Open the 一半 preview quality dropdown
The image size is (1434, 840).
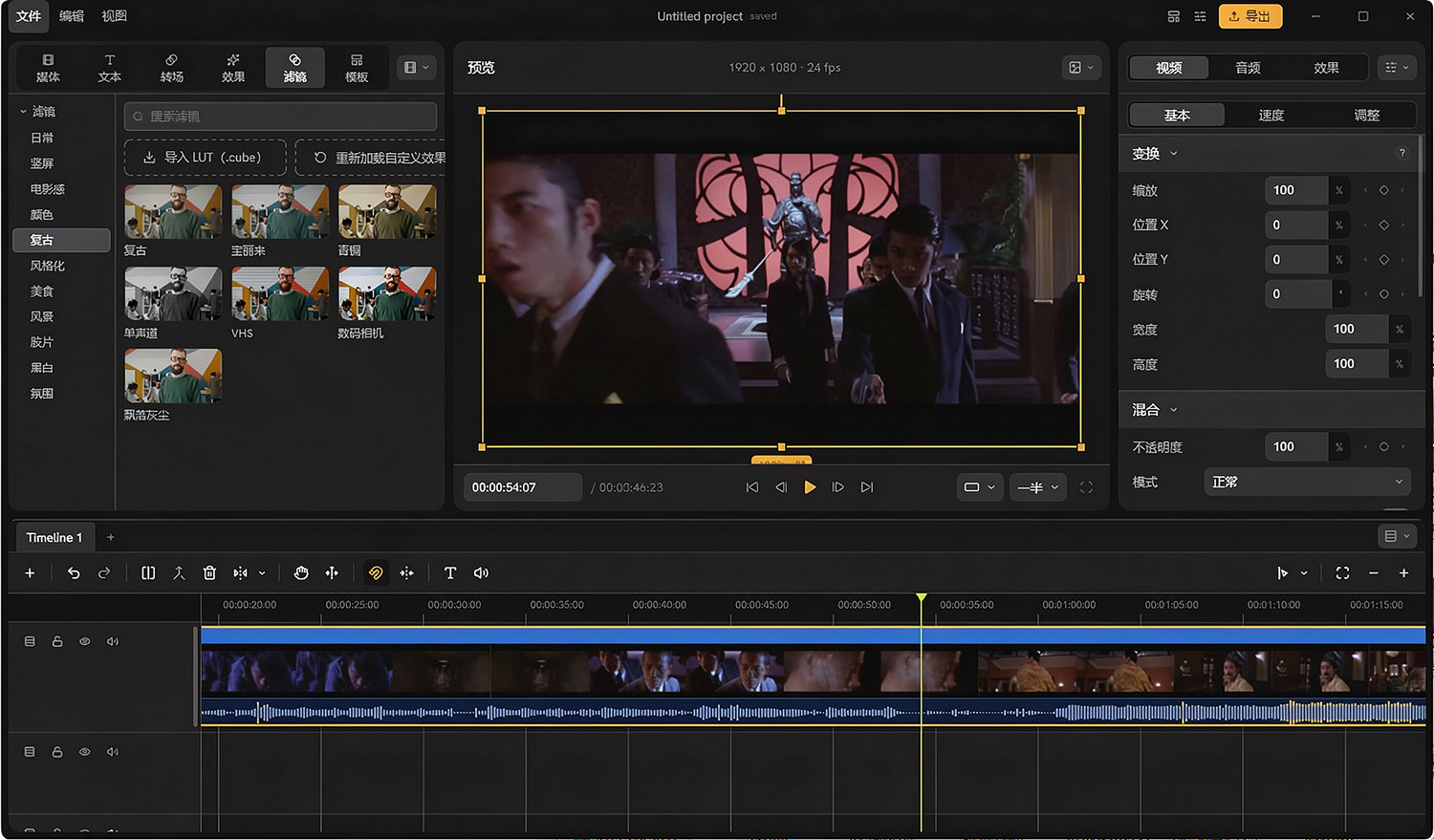coord(1038,487)
